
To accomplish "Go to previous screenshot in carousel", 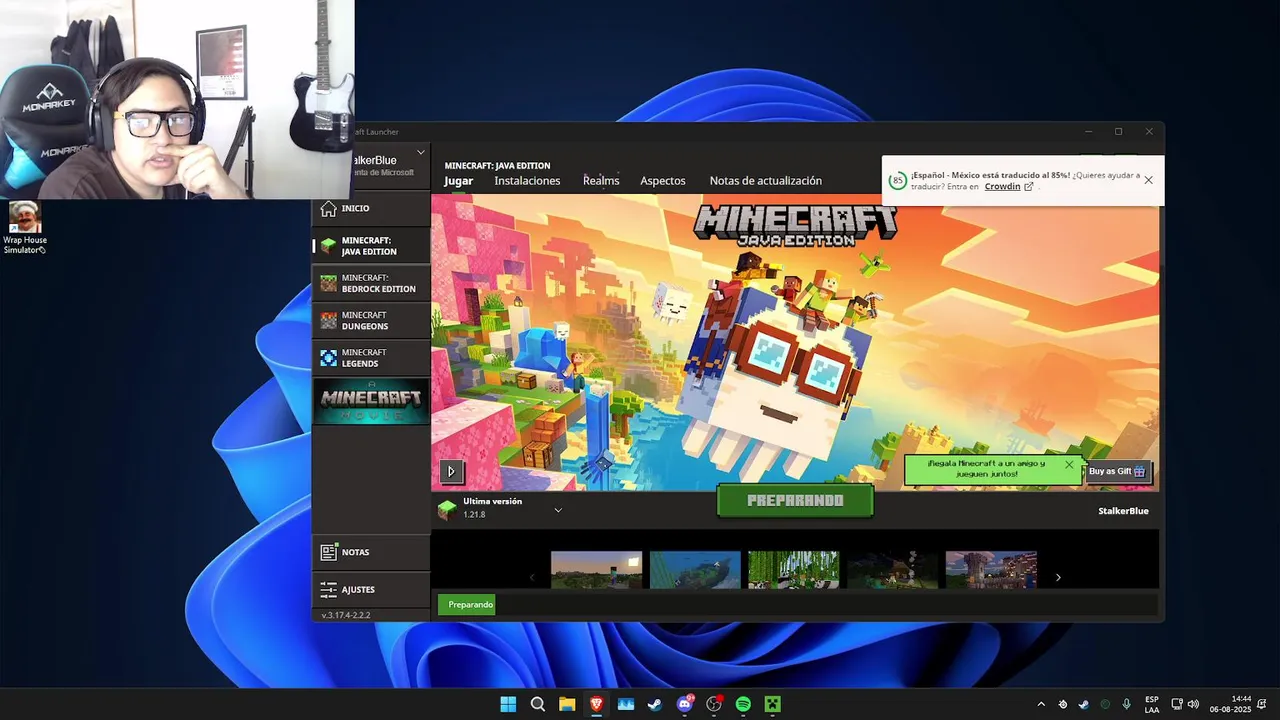I will tap(532, 577).
